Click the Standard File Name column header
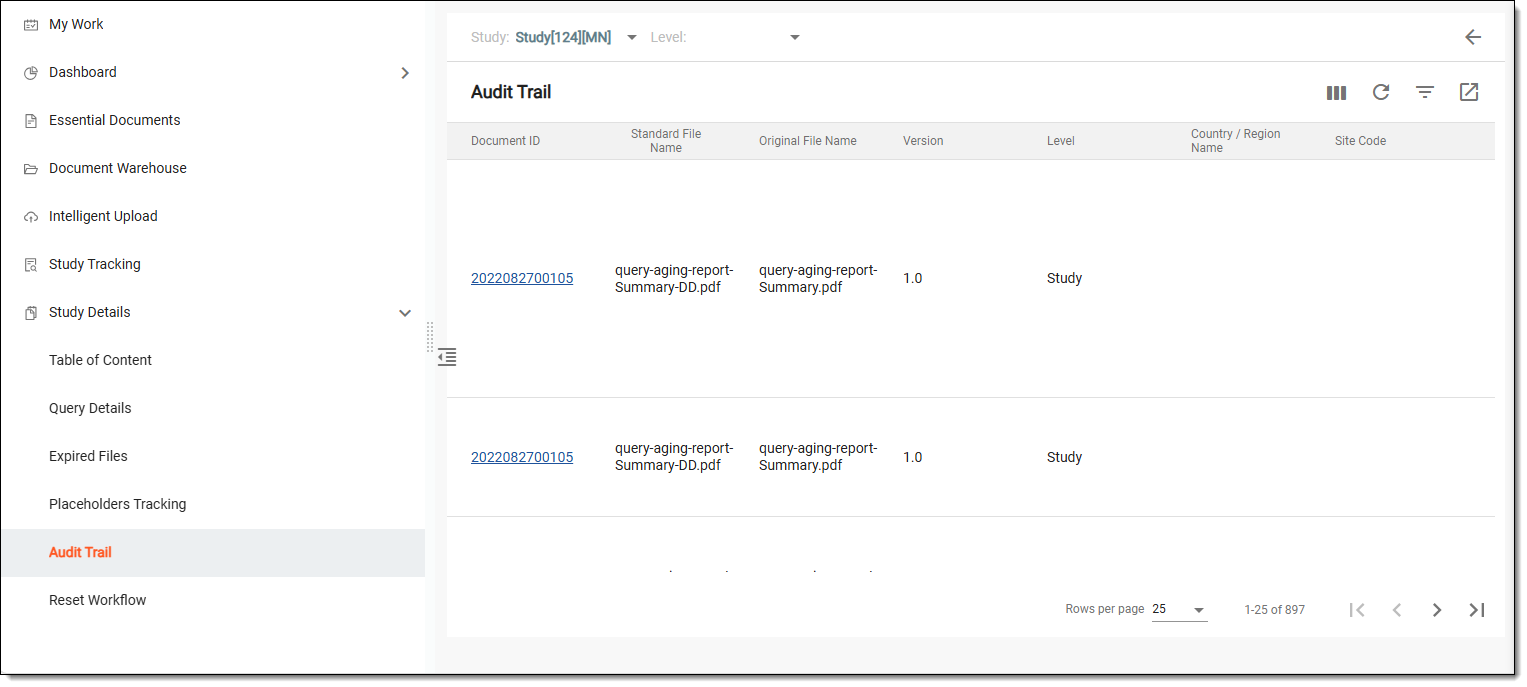The width and height of the screenshot is (1527, 687). click(666, 141)
